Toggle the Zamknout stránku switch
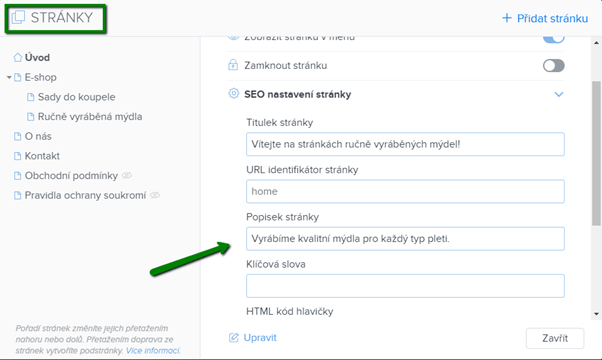This screenshot has height=360, width=602. click(553, 66)
